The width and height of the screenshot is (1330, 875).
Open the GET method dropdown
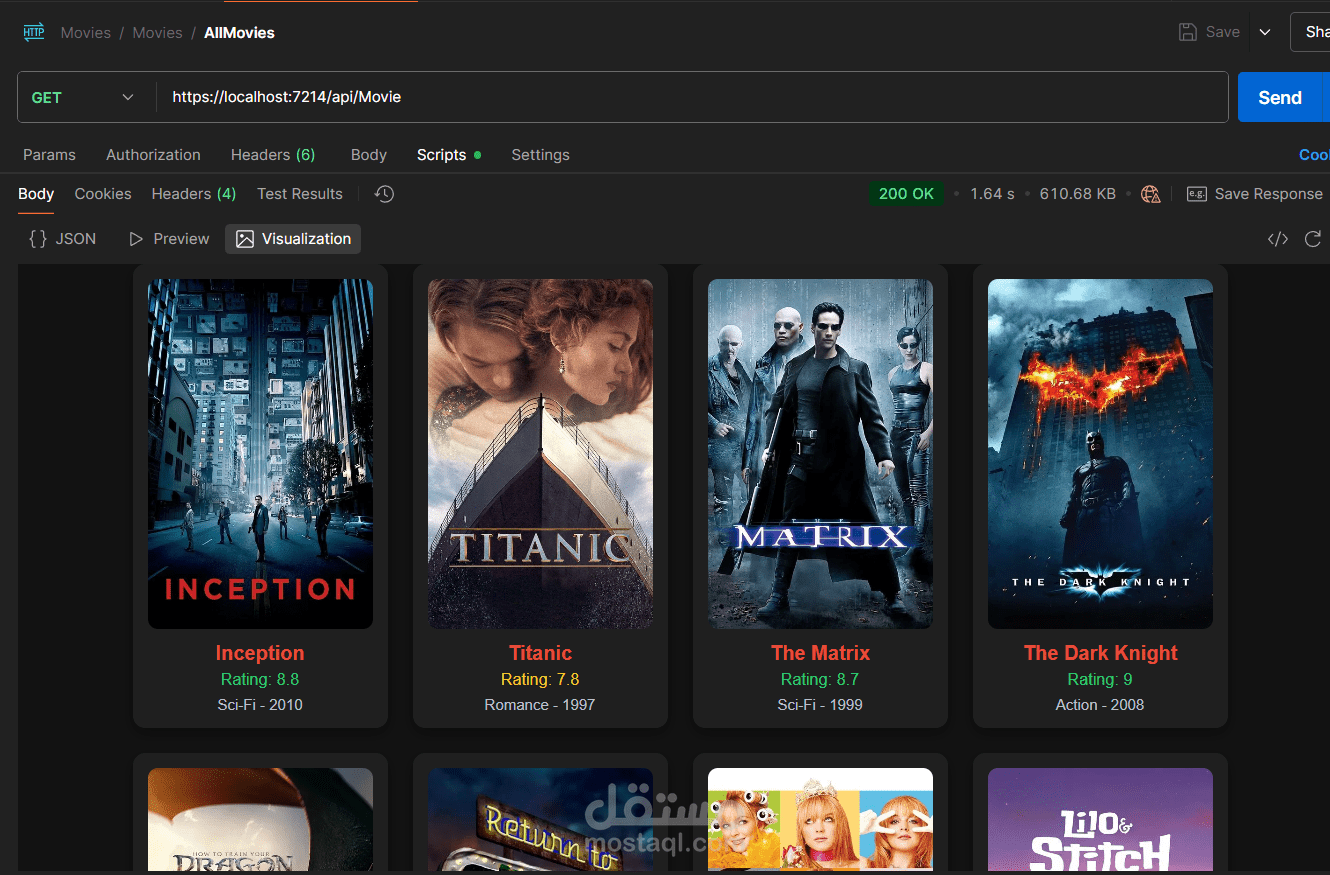tap(83, 97)
